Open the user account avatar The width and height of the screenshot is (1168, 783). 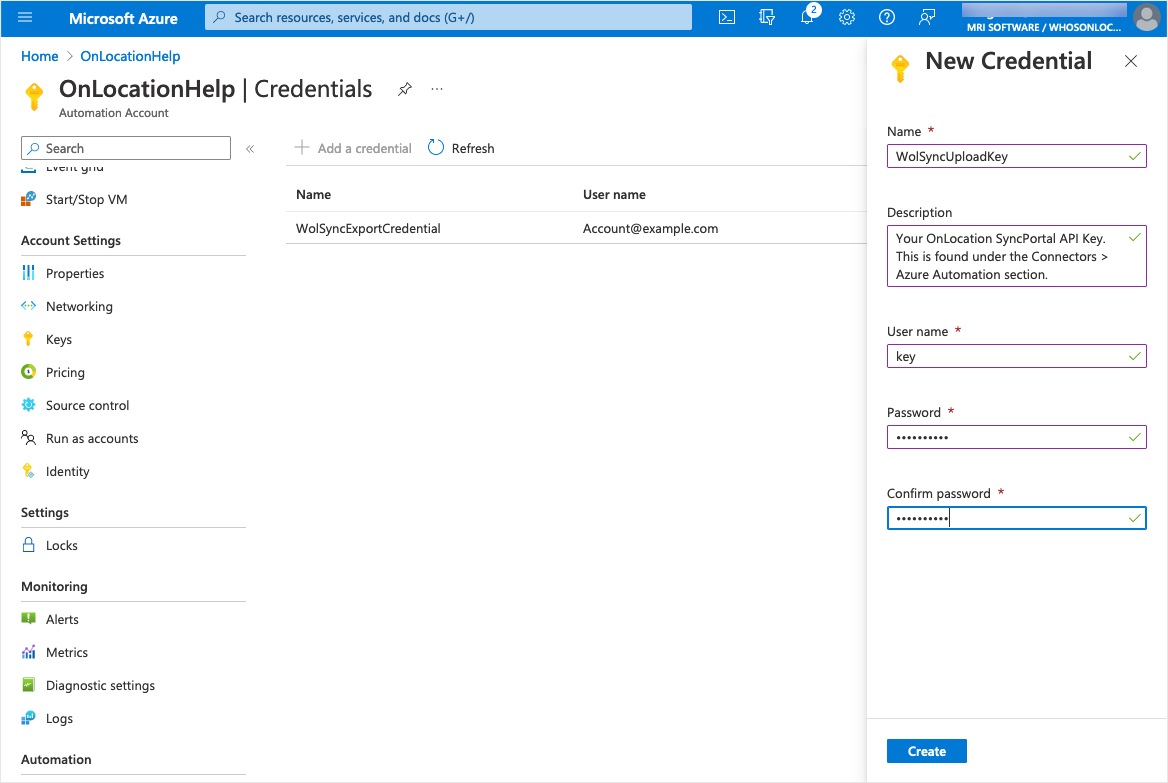[1147, 17]
